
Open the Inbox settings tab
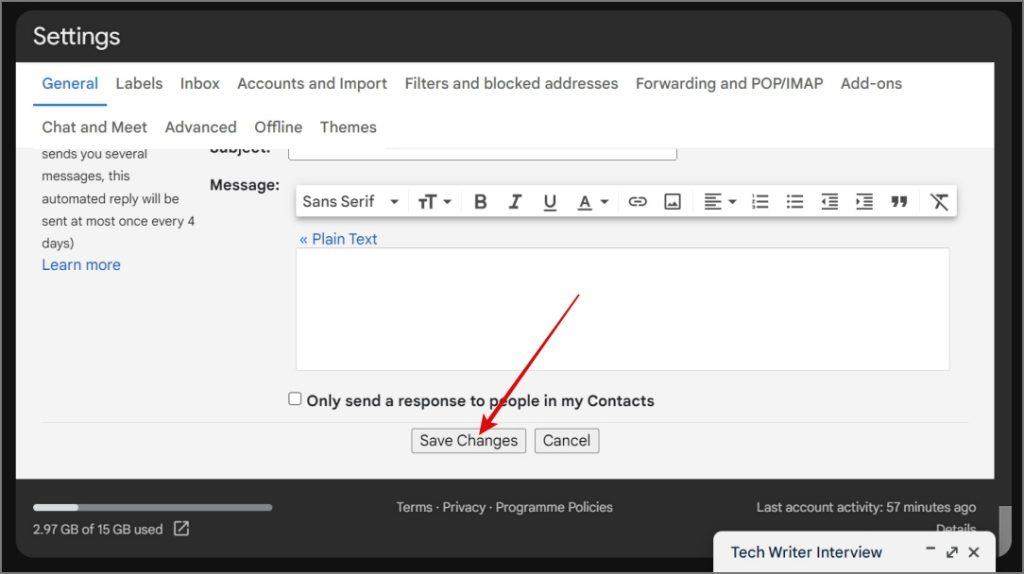coord(200,84)
